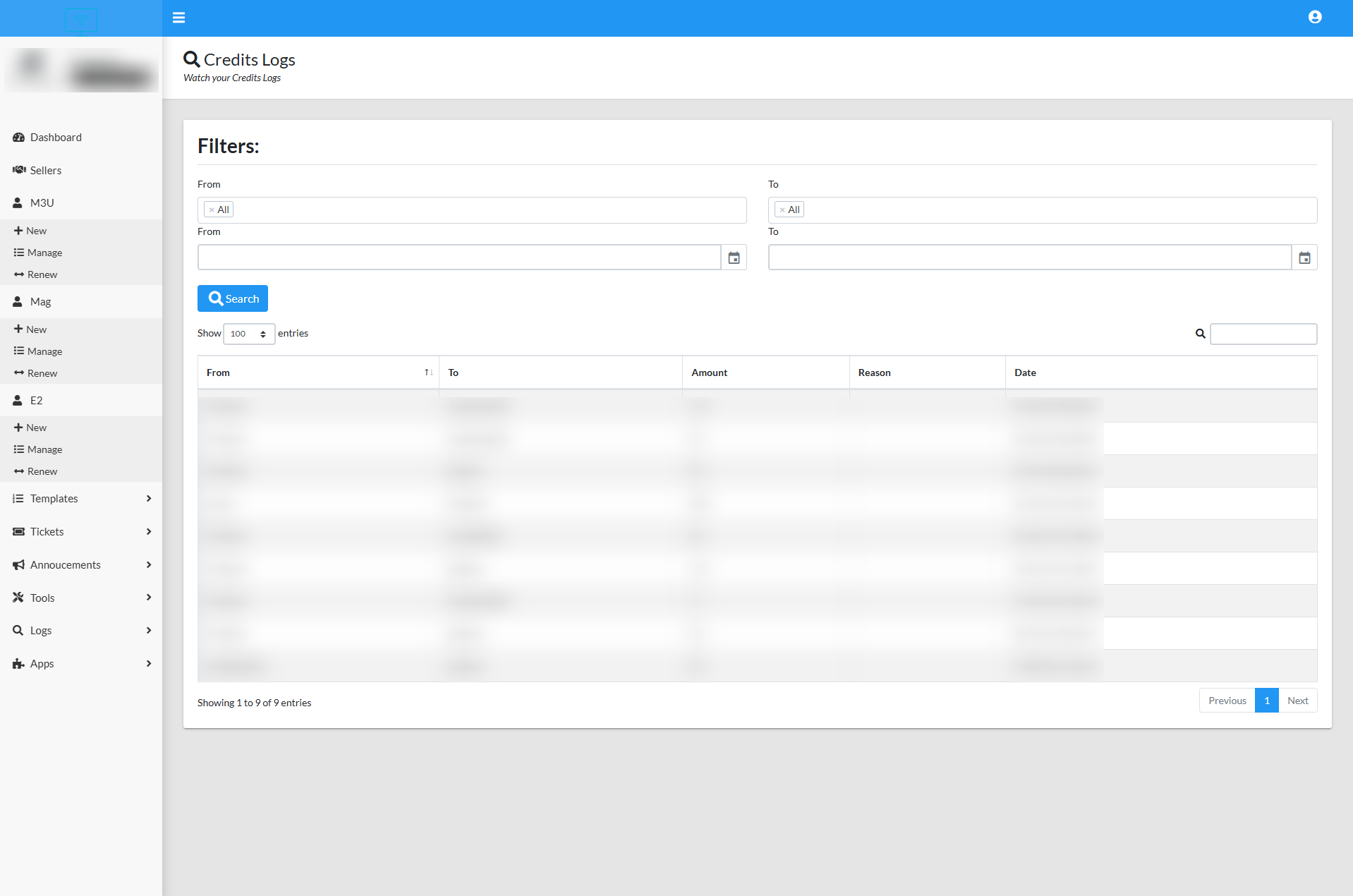
Task: Open the show entries count dropdown
Action: click(x=248, y=334)
